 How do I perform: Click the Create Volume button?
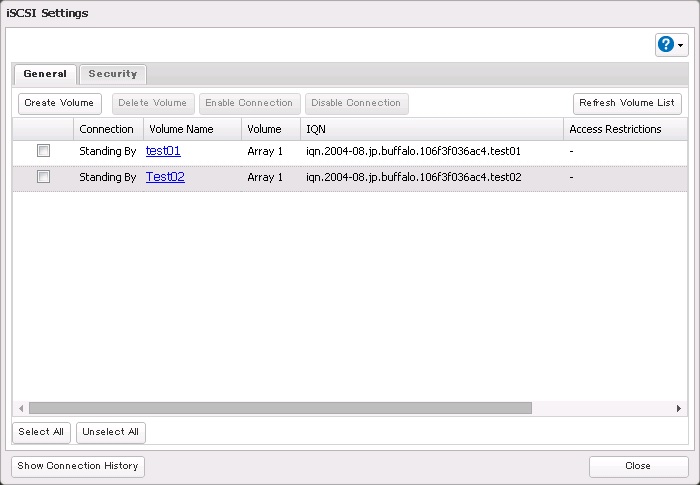59,103
